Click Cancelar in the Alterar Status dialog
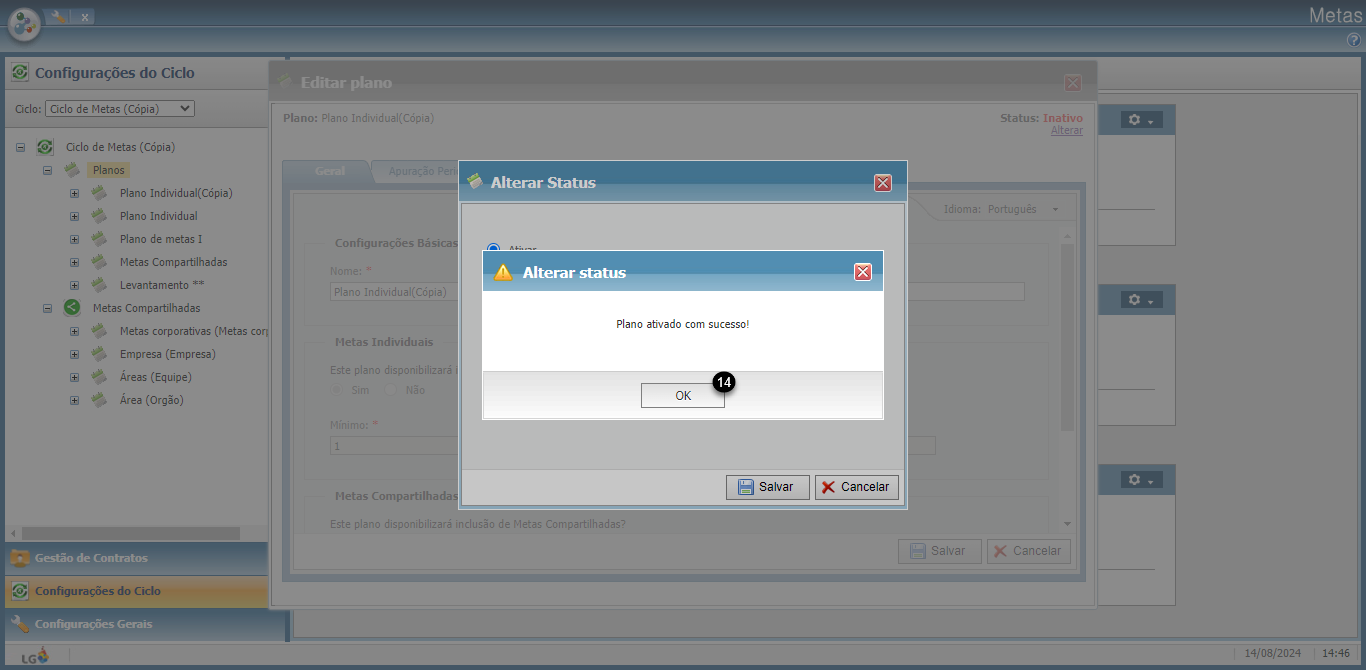 (x=857, y=487)
